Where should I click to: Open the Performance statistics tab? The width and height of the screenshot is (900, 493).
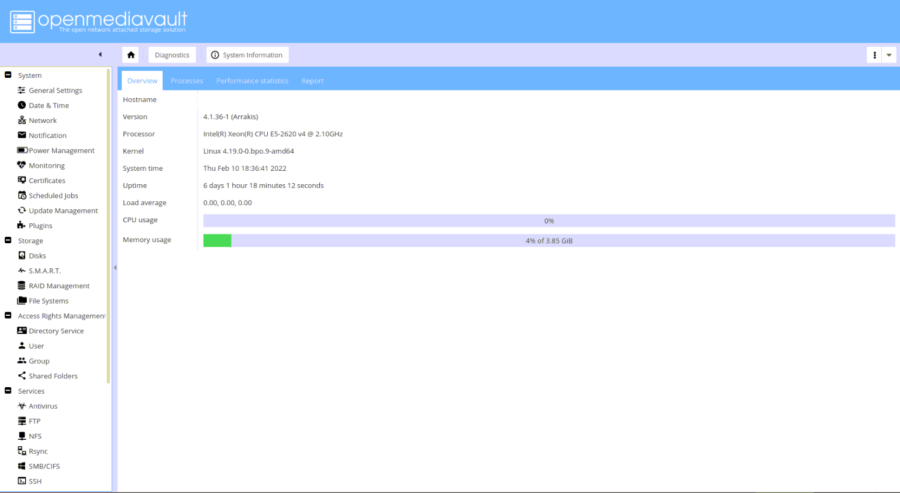[252, 81]
